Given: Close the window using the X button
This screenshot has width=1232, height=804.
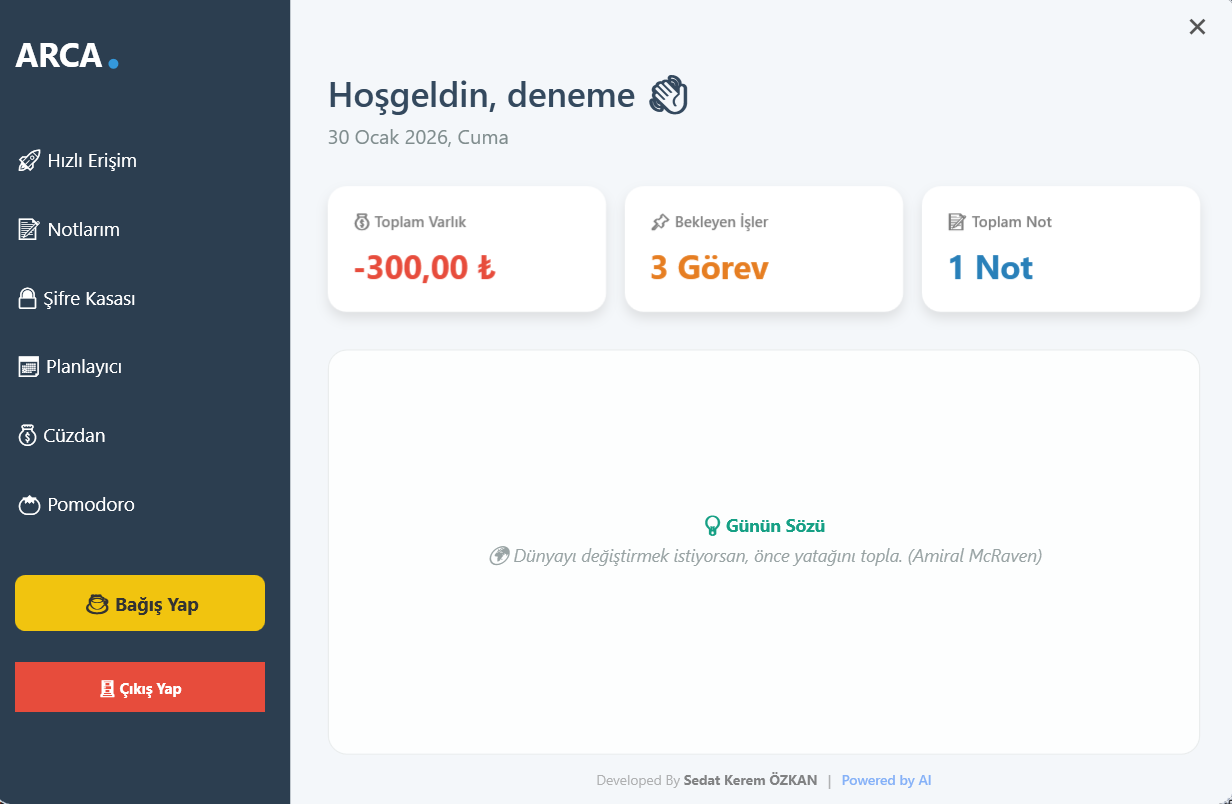Looking at the screenshot, I should [1197, 27].
